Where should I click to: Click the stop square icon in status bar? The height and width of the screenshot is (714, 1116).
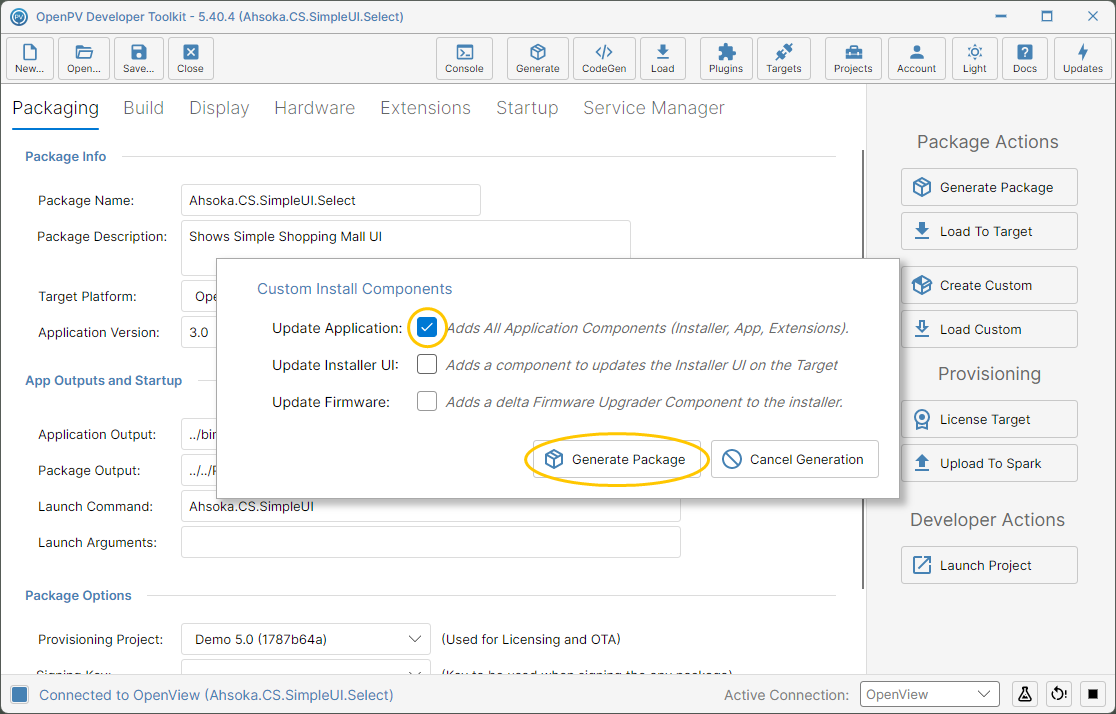1093,694
